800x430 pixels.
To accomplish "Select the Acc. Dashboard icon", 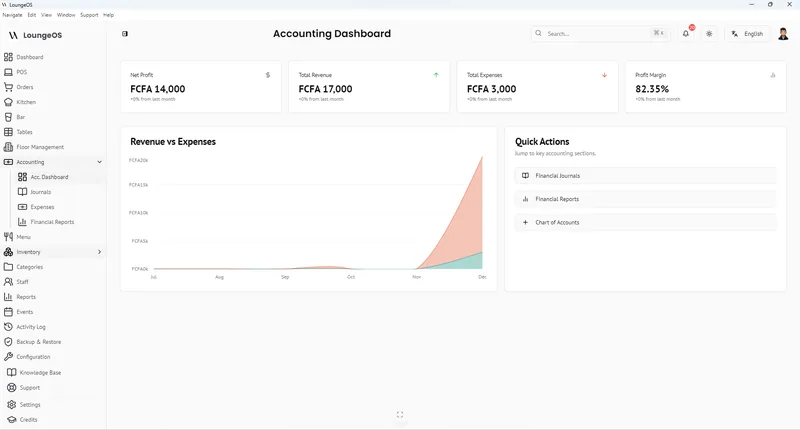I will pos(22,177).
